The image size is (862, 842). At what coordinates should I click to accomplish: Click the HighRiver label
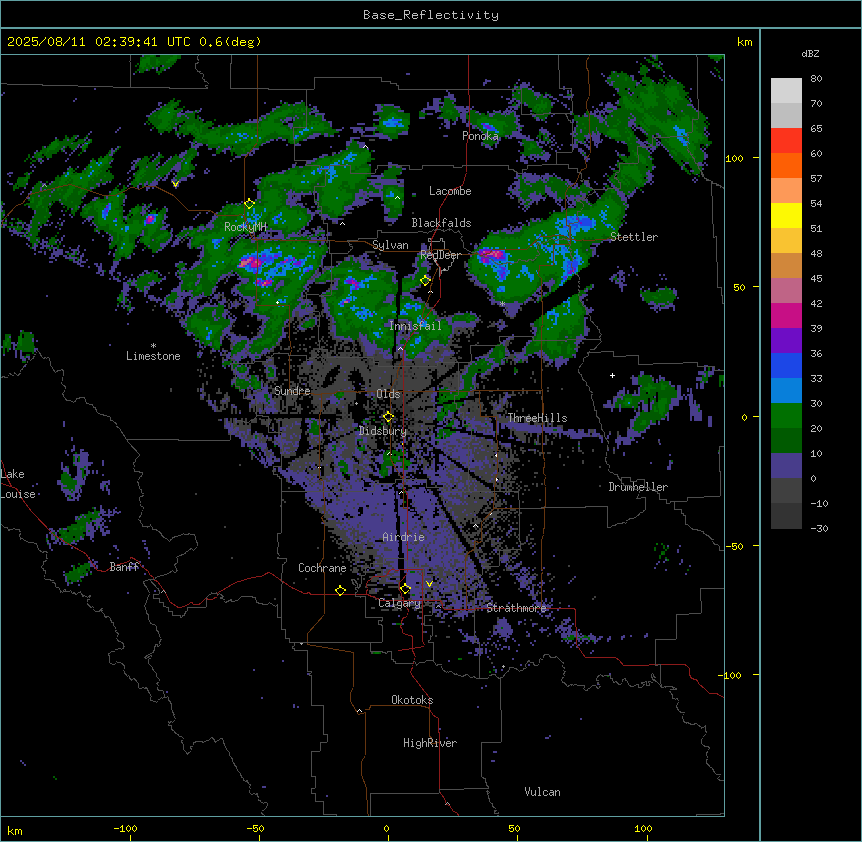coord(430,743)
